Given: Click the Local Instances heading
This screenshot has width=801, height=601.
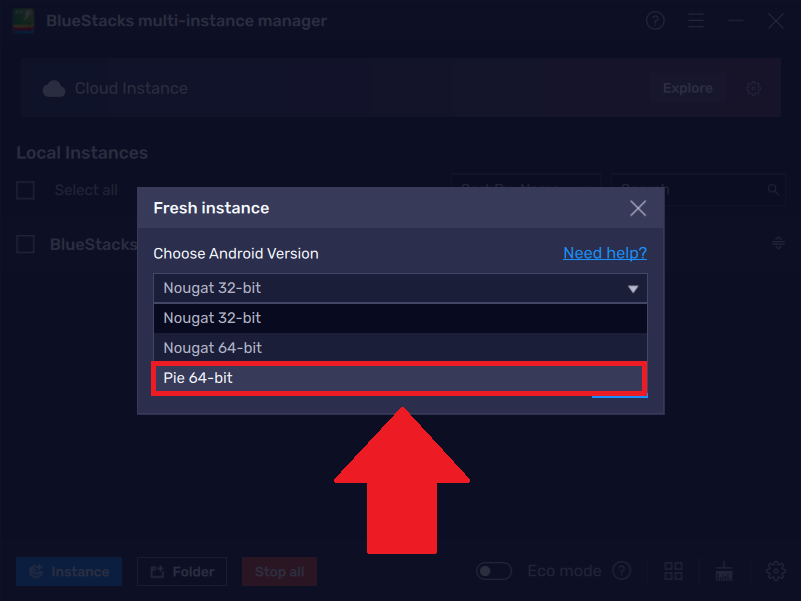Looking at the screenshot, I should coord(82,153).
